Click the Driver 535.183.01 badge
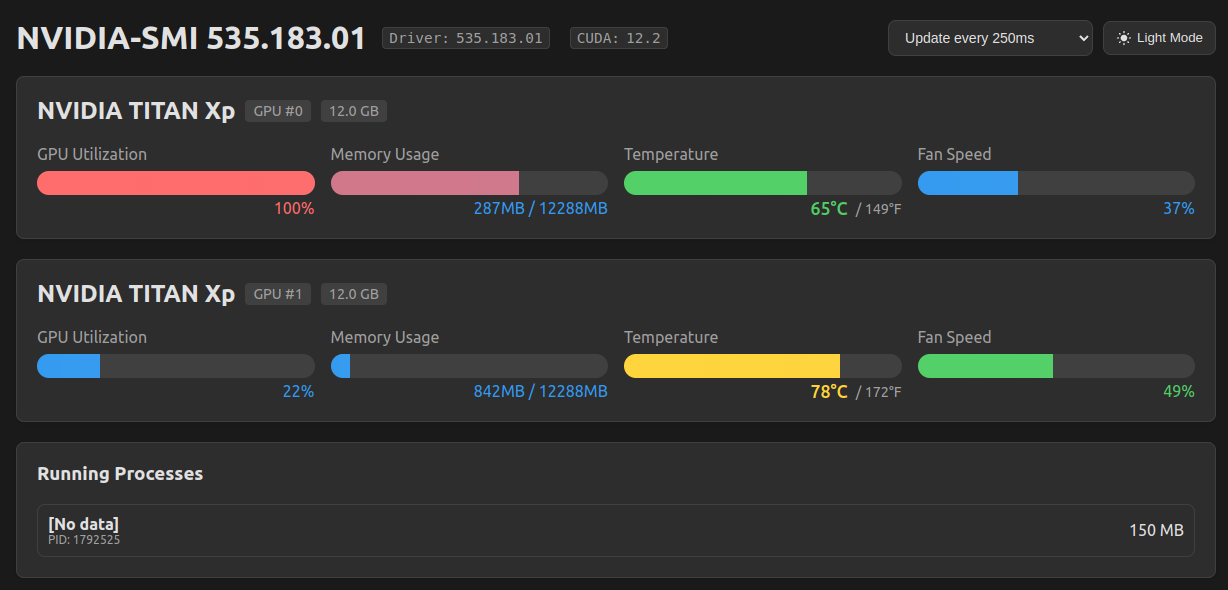1228x590 pixels. [x=466, y=38]
